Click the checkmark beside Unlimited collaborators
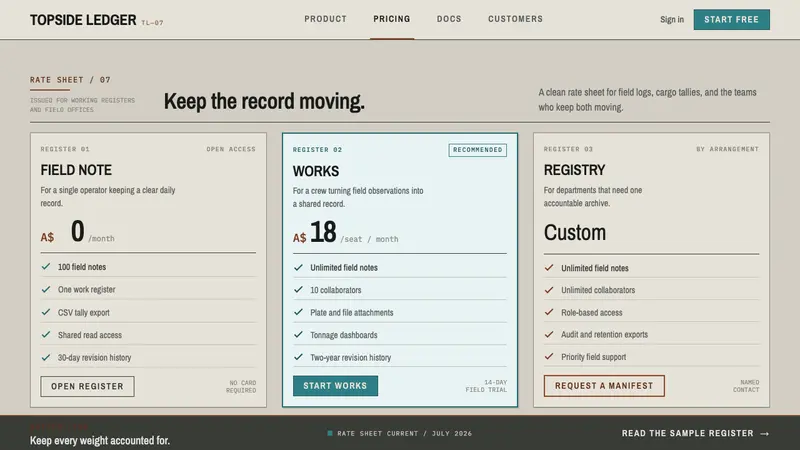 click(x=549, y=290)
